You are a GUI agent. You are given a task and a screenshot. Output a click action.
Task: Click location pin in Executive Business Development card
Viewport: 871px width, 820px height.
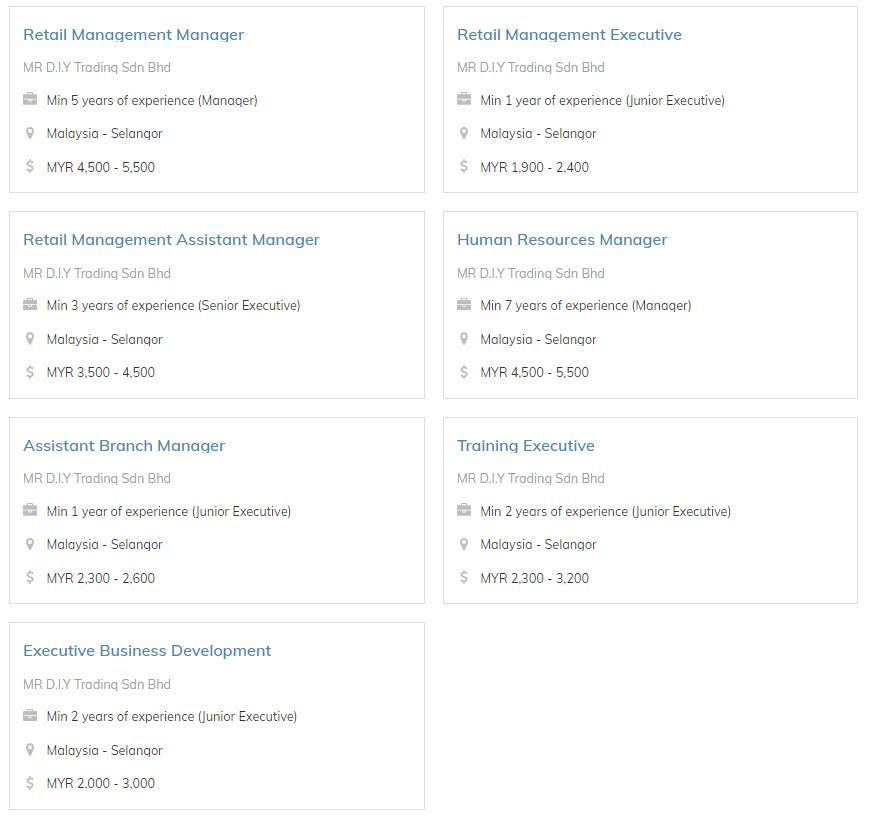30,750
